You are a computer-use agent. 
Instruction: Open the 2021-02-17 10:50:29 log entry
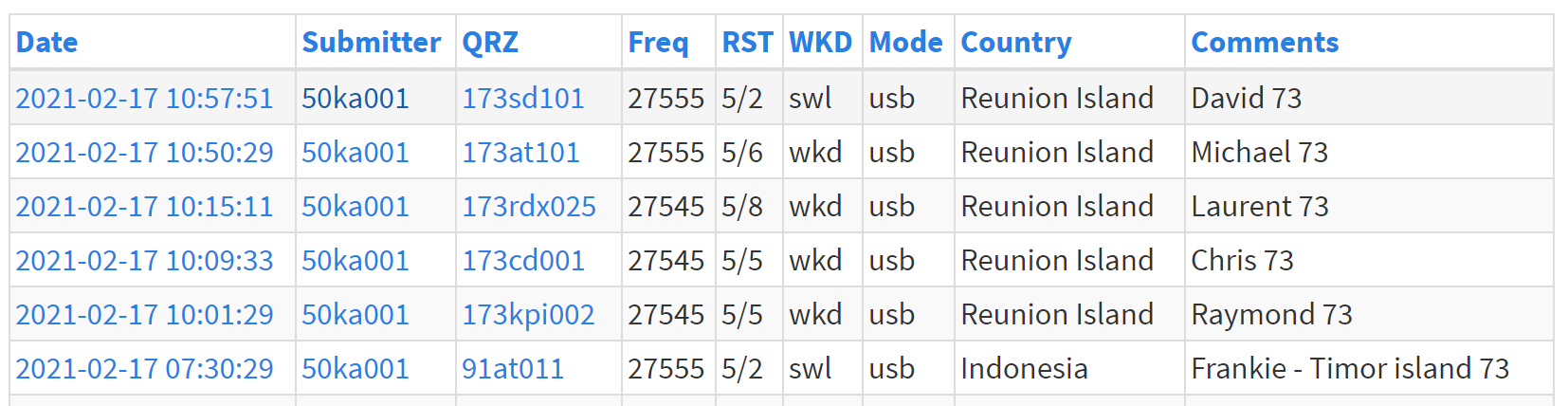(144, 153)
